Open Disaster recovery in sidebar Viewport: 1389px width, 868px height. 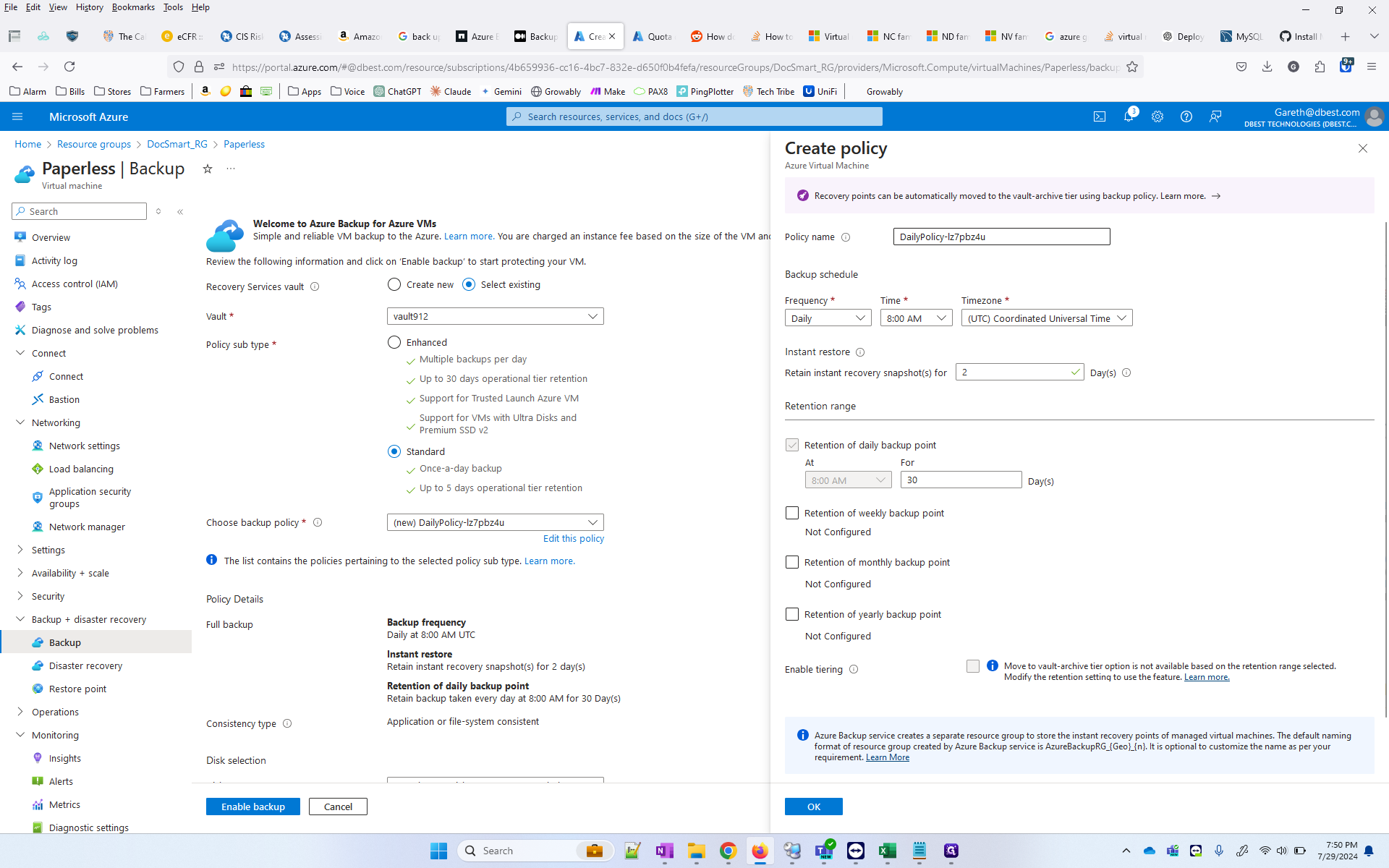85,665
